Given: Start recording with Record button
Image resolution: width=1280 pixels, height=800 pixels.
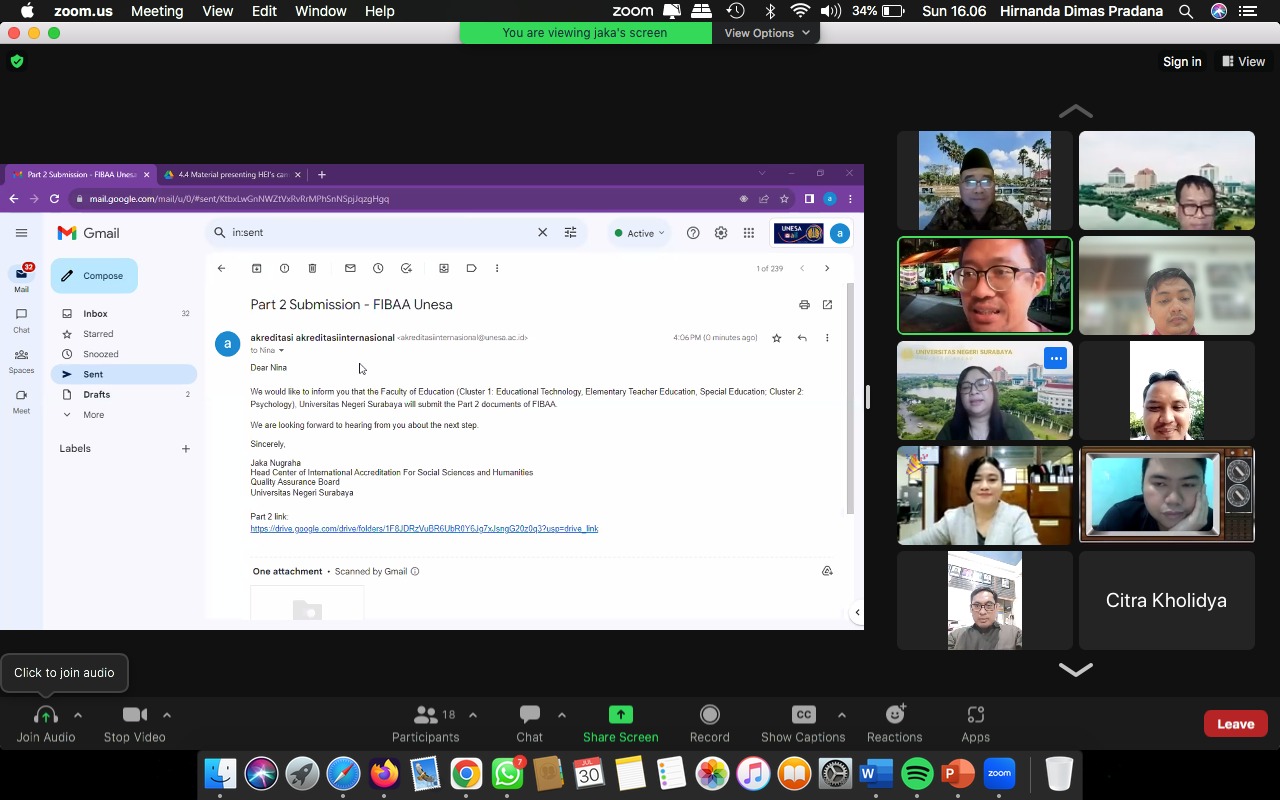Looking at the screenshot, I should (710, 724).
